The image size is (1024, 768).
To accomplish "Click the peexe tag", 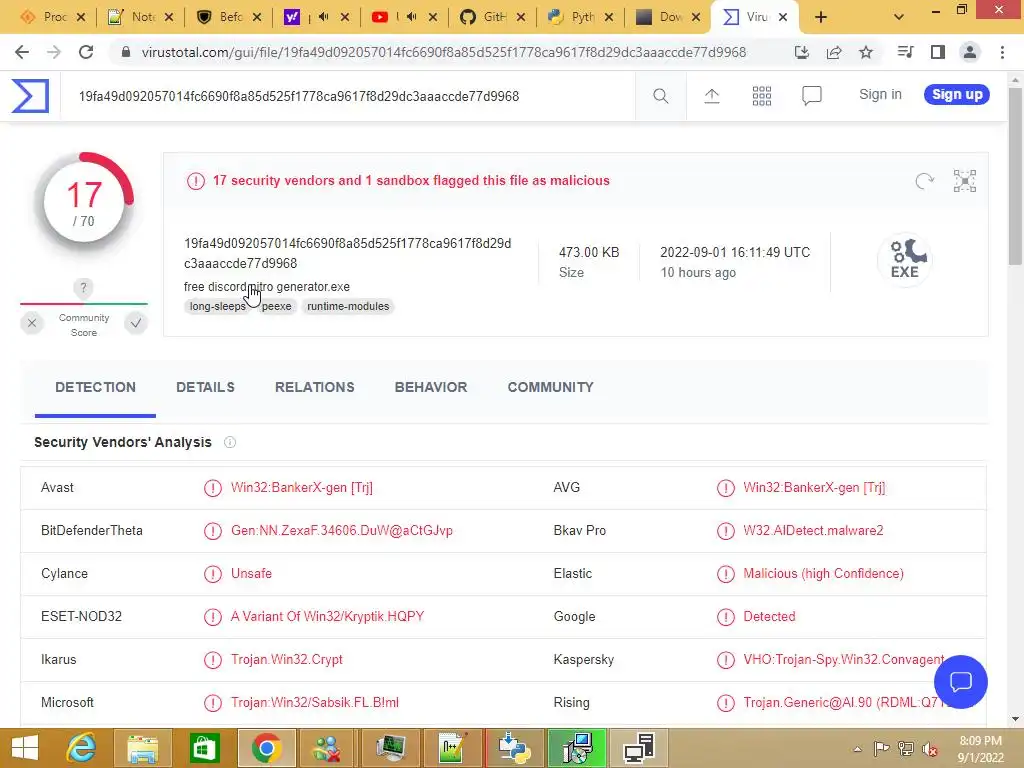I will pyautogui.click(x=276, y=306).
